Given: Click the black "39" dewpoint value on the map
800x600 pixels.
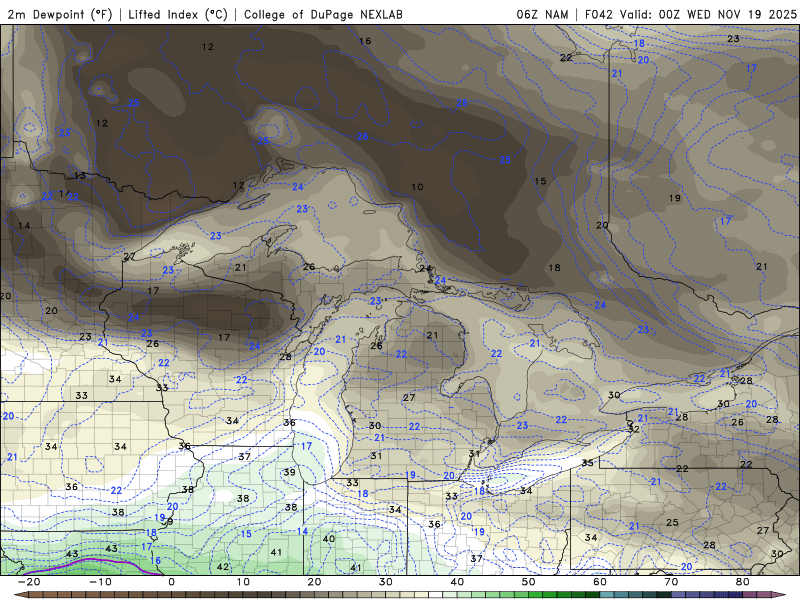Looking at the screenshot, I should coord(289,472).
